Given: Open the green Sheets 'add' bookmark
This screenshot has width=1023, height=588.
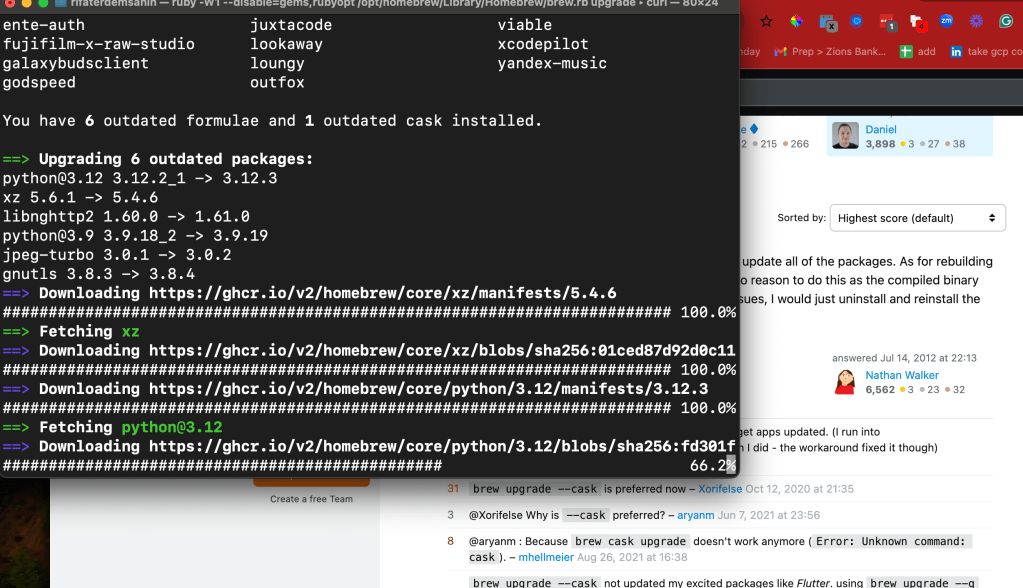Looking at the screenshot, I should [917, 52].
